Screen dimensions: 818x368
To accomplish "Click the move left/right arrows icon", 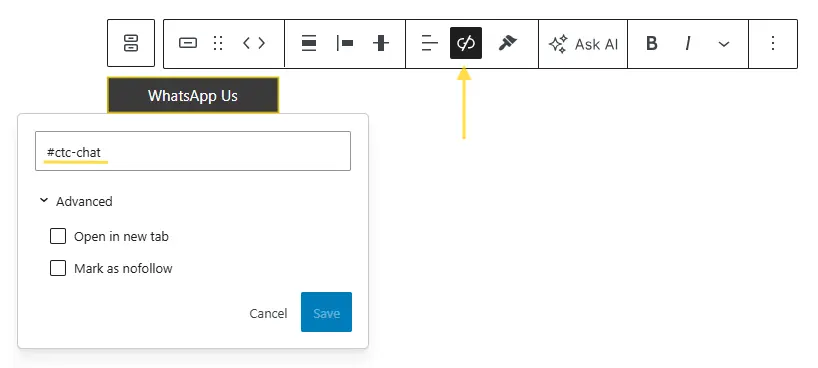I will pos(254,43).
